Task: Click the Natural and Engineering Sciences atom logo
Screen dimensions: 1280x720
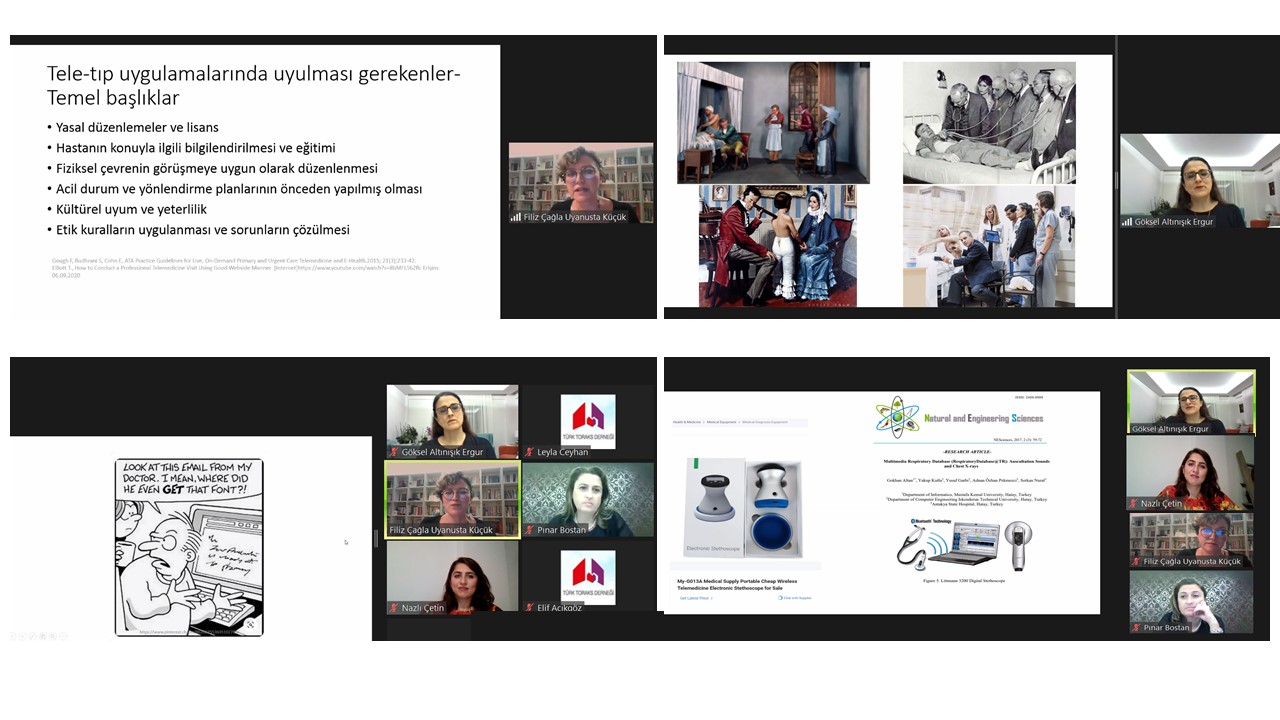Action: pyautogui.click(x=896, y=418)
